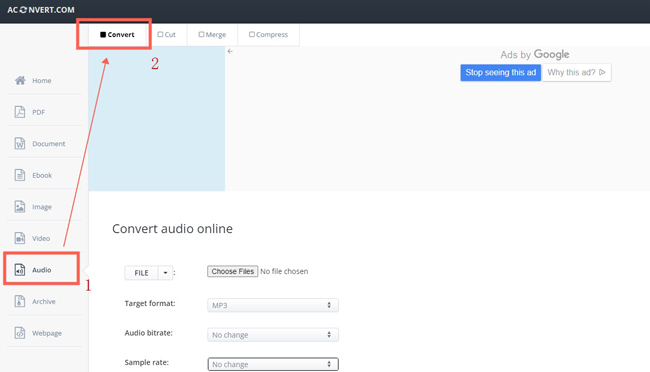Switch to the Compress tab

point(268,34)
